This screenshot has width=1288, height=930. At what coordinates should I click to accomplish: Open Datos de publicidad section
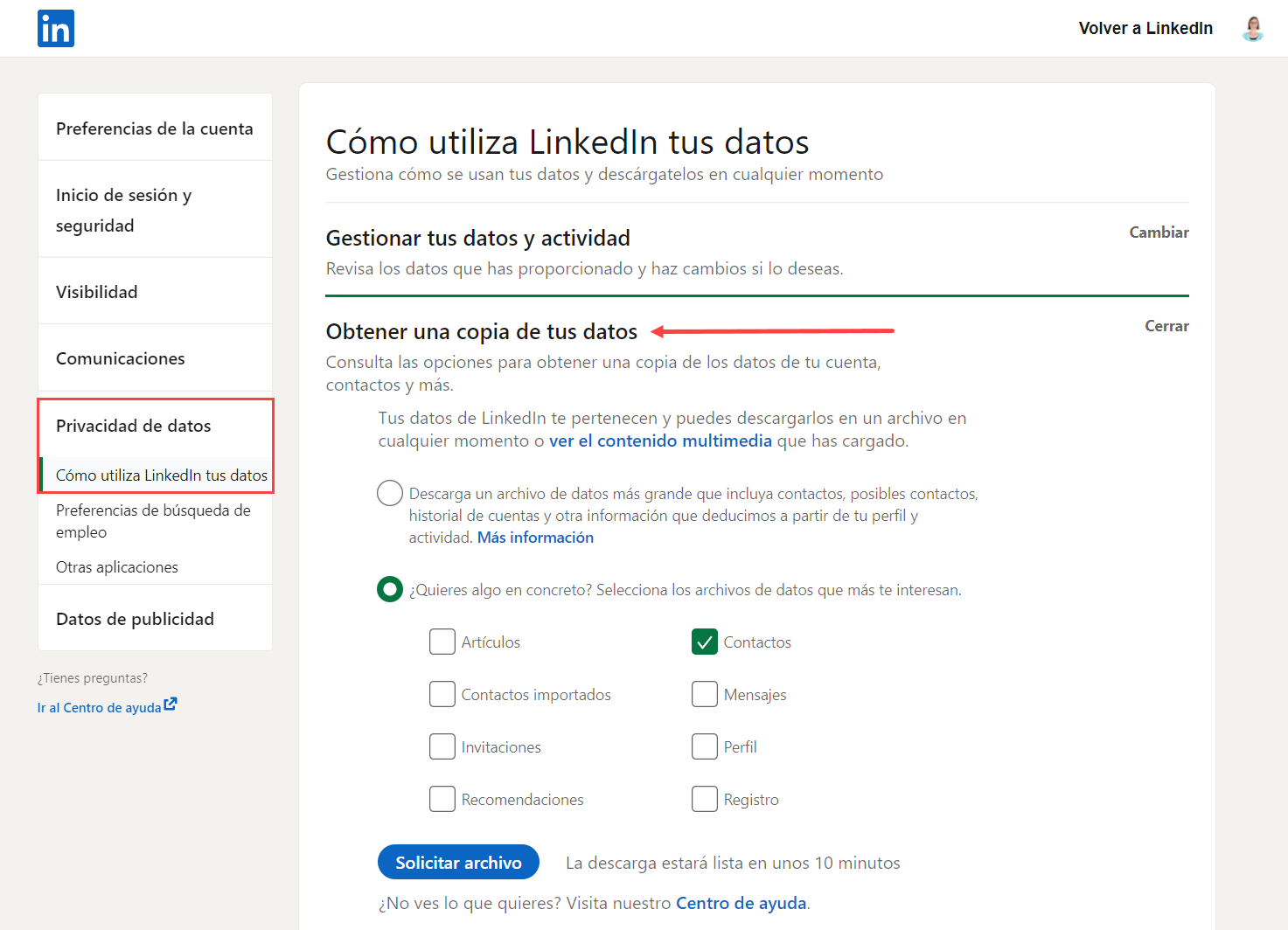point(155,619)
